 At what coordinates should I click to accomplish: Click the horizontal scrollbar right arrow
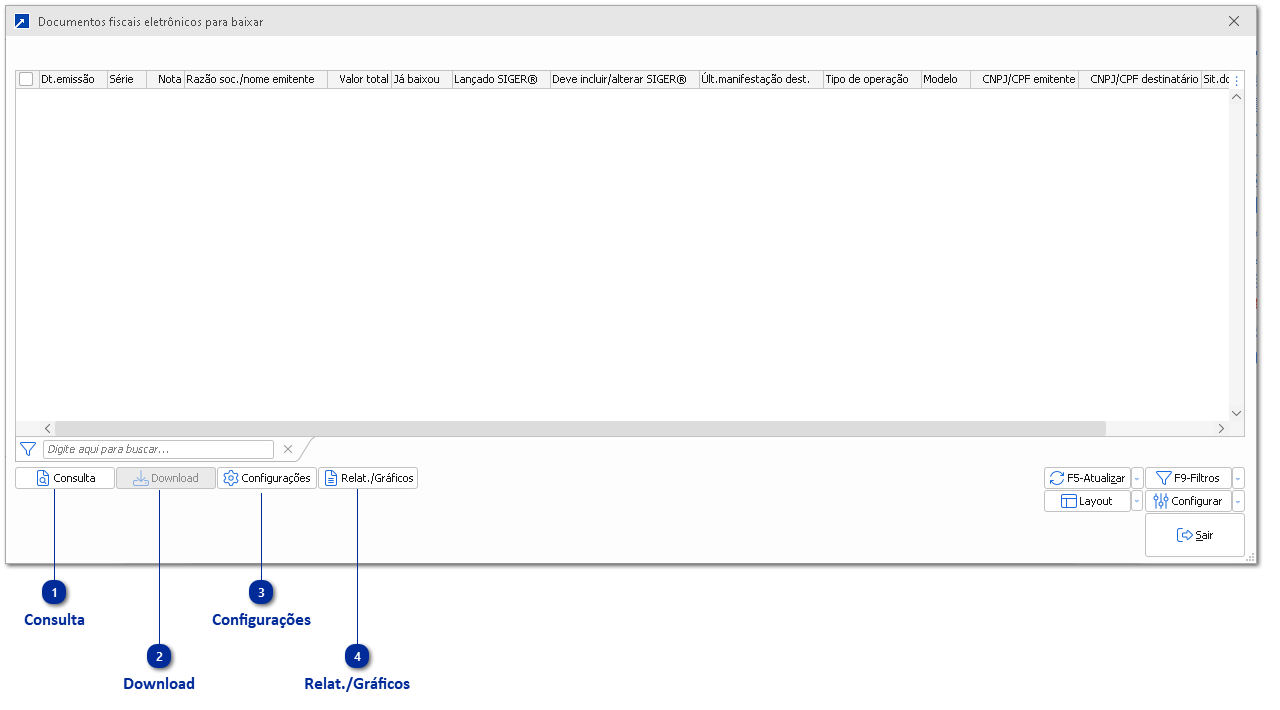[x=1221, y=428]
